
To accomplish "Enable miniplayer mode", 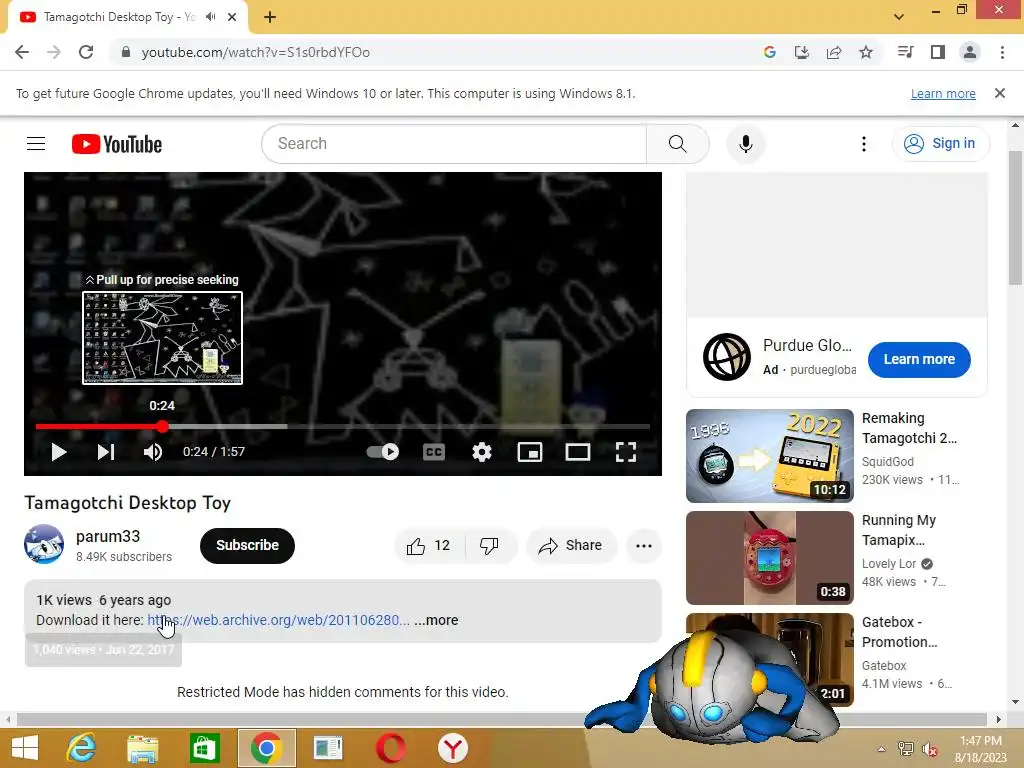I will click(x=530, y=452).
